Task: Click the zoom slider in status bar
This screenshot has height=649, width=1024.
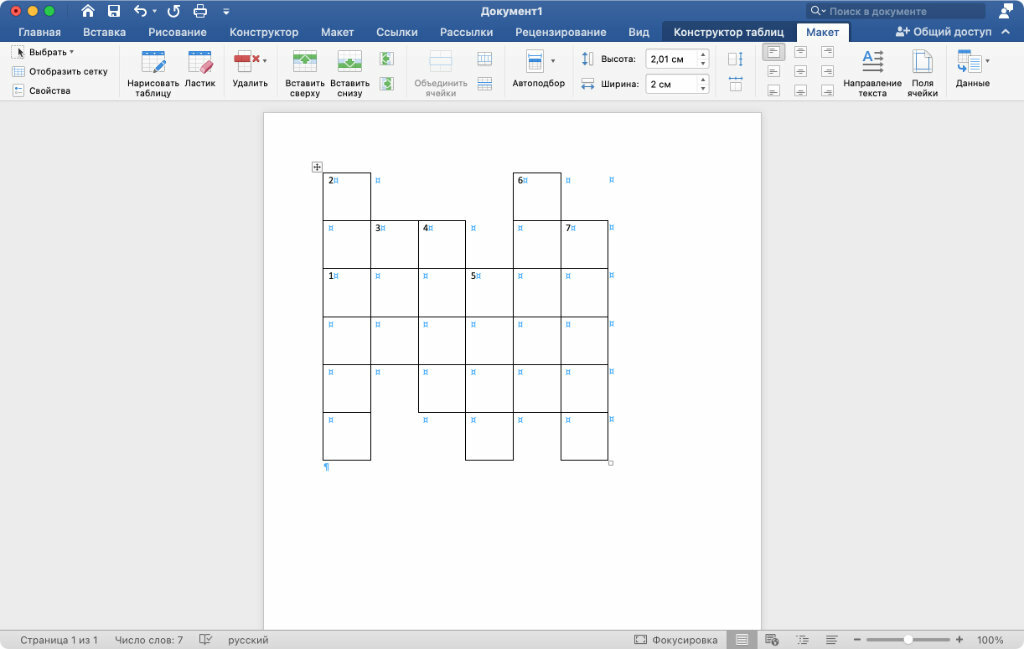Action: point(907,640)
